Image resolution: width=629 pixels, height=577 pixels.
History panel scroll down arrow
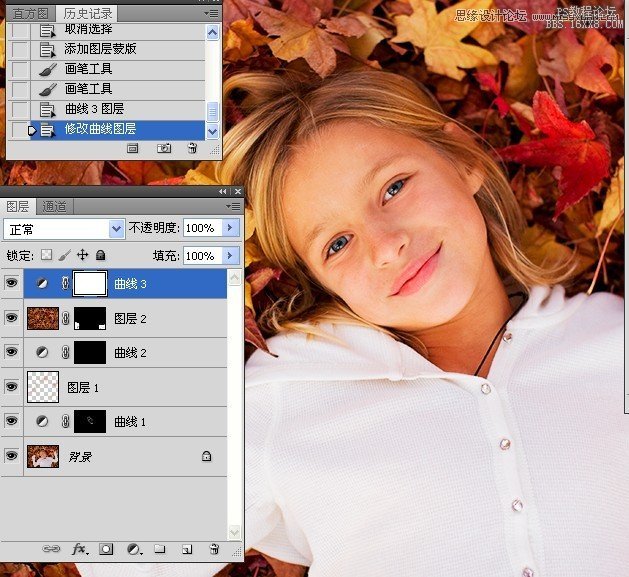point(212,131)
